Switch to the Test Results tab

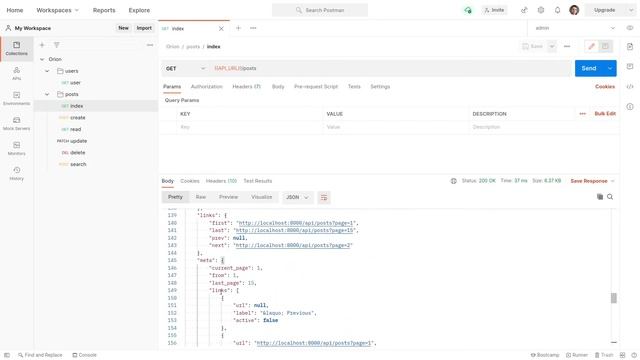pyautogui.click(x=258, y=181)
